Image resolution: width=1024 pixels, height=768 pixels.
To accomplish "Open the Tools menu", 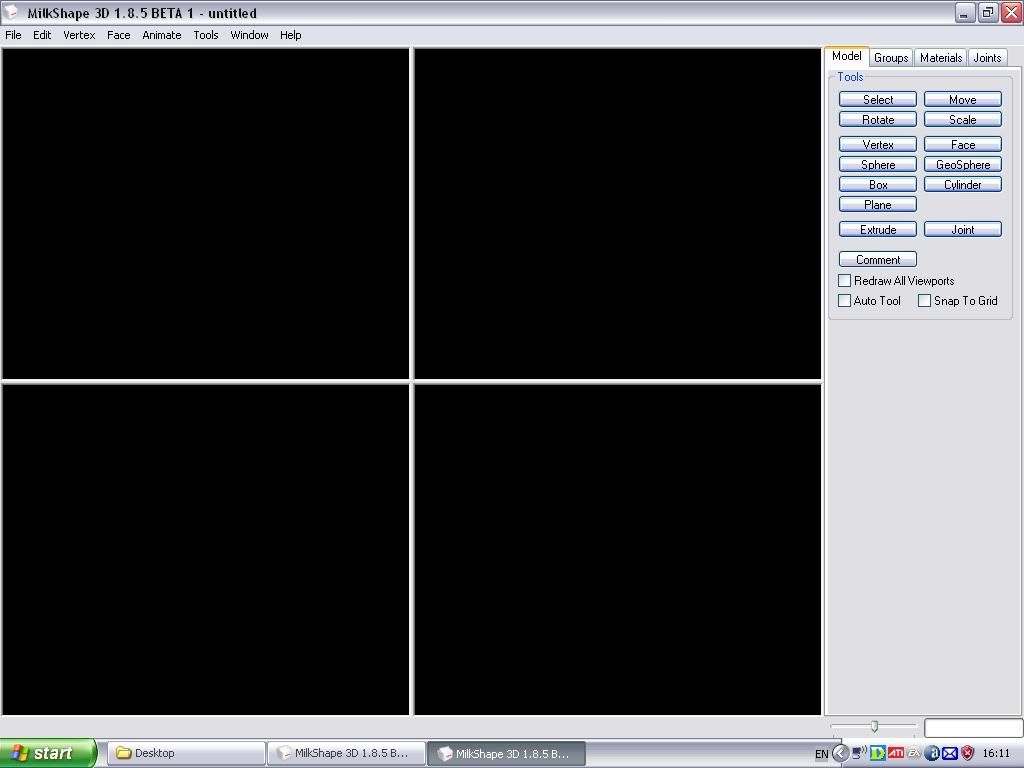I will (206, 35).
